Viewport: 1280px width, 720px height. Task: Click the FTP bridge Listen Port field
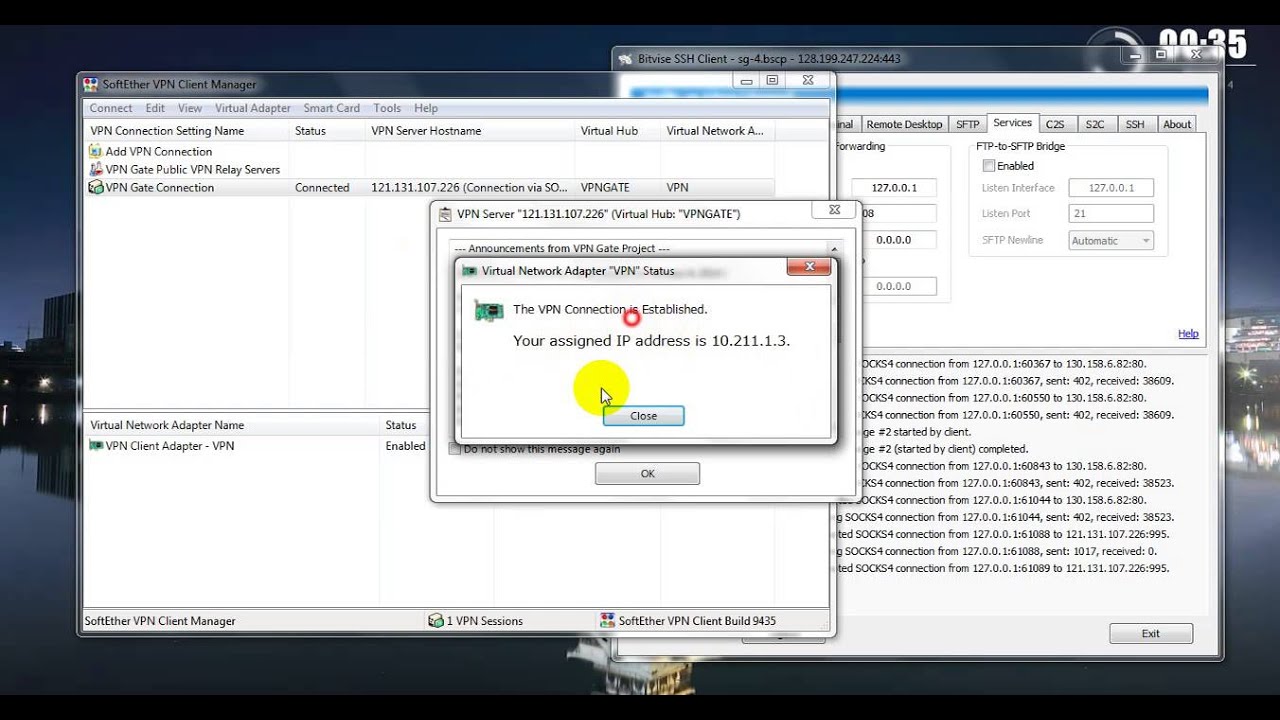[x=1110, y=214]
